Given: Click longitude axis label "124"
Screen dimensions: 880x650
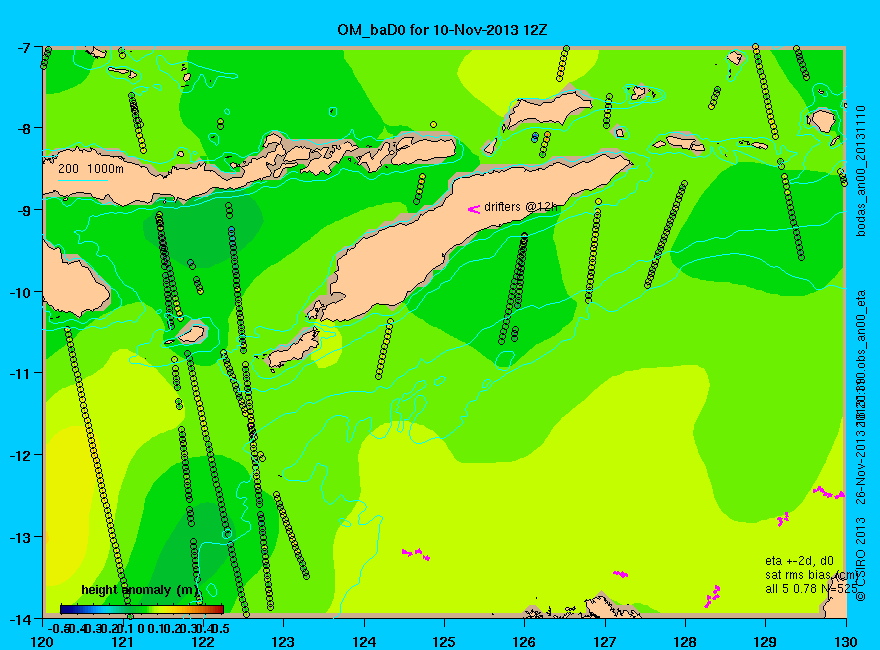Looking at the screenshot, I should point(364,641).
